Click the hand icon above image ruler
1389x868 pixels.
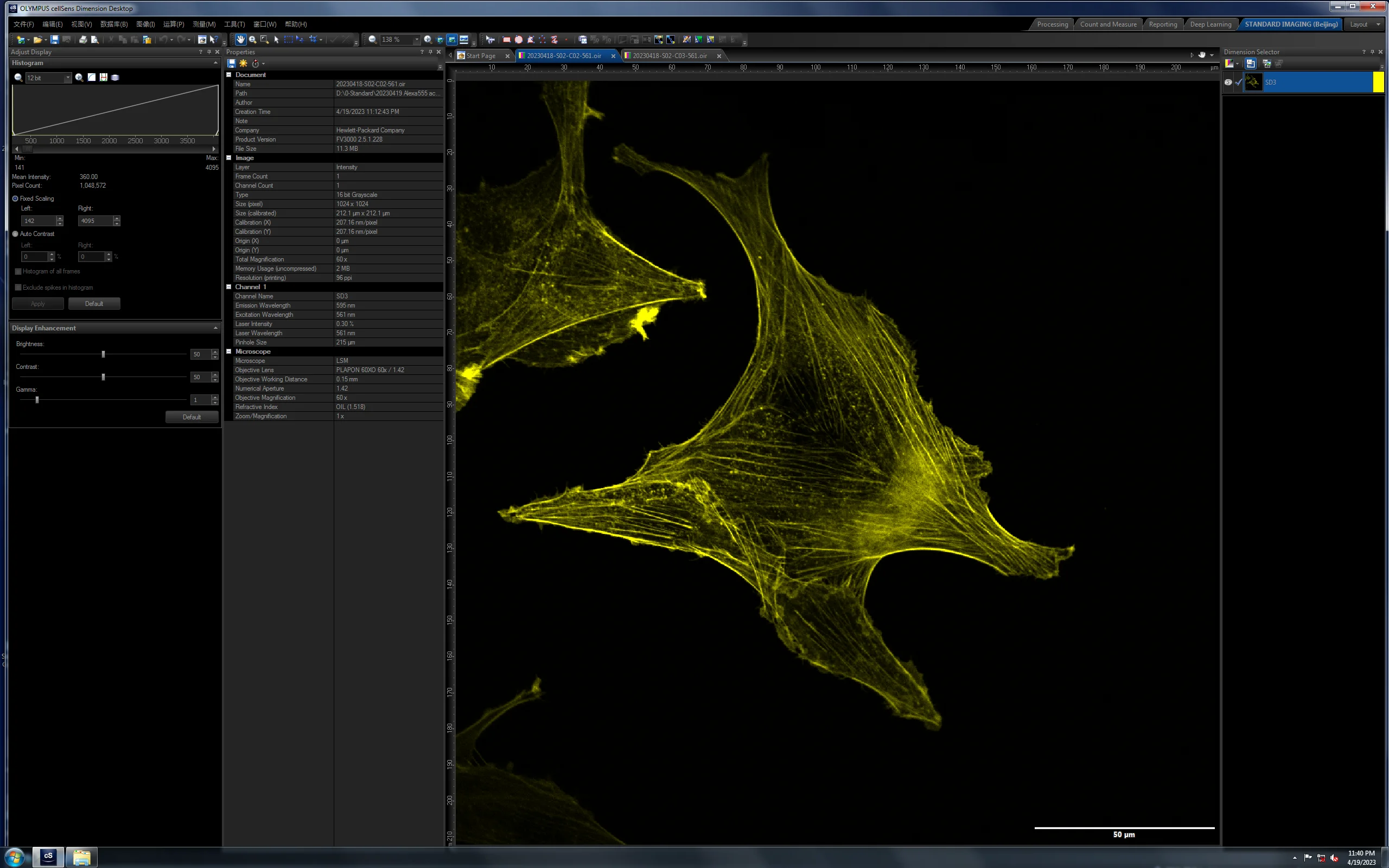click(1201, 55)
